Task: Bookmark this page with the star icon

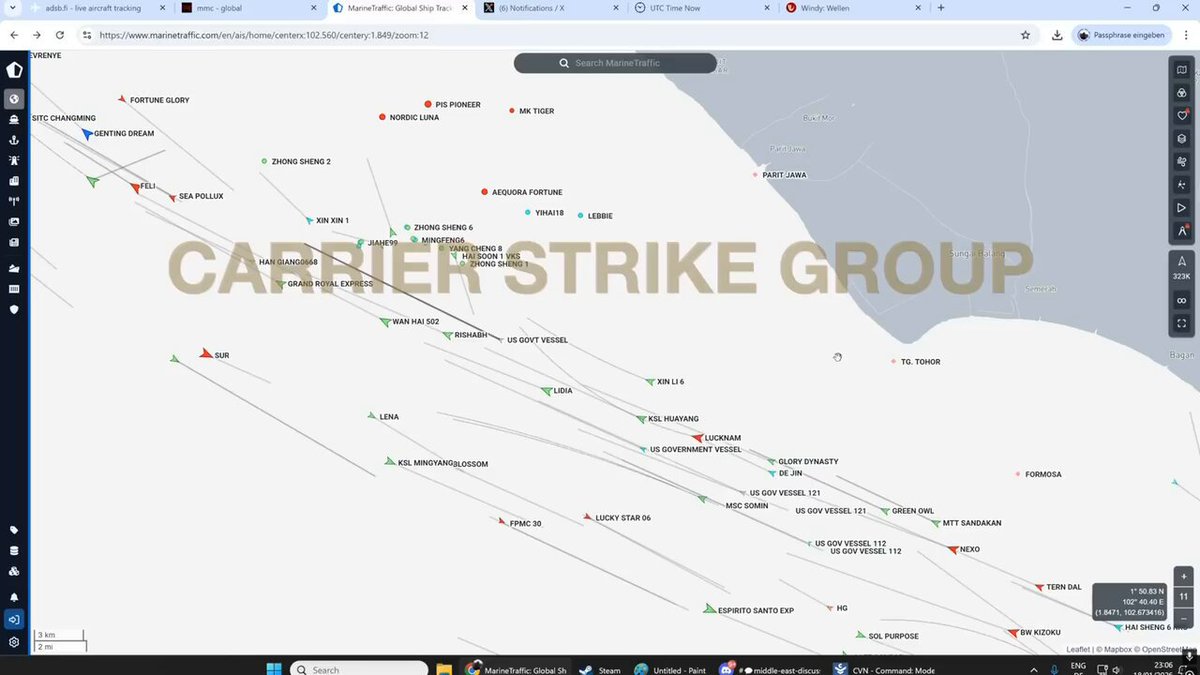Action: (1025, 35)
